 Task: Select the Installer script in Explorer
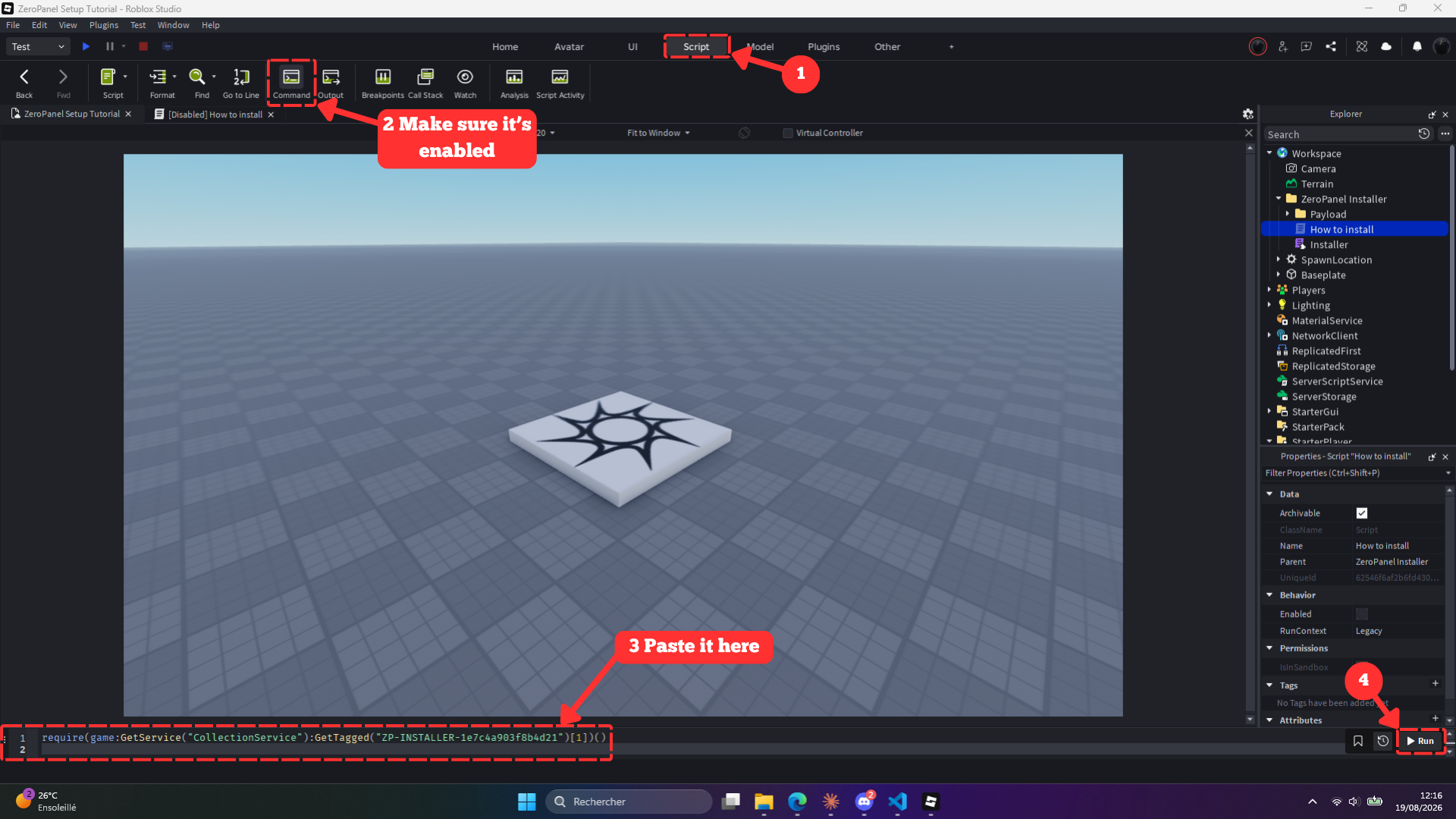(x=1329, y=244)
